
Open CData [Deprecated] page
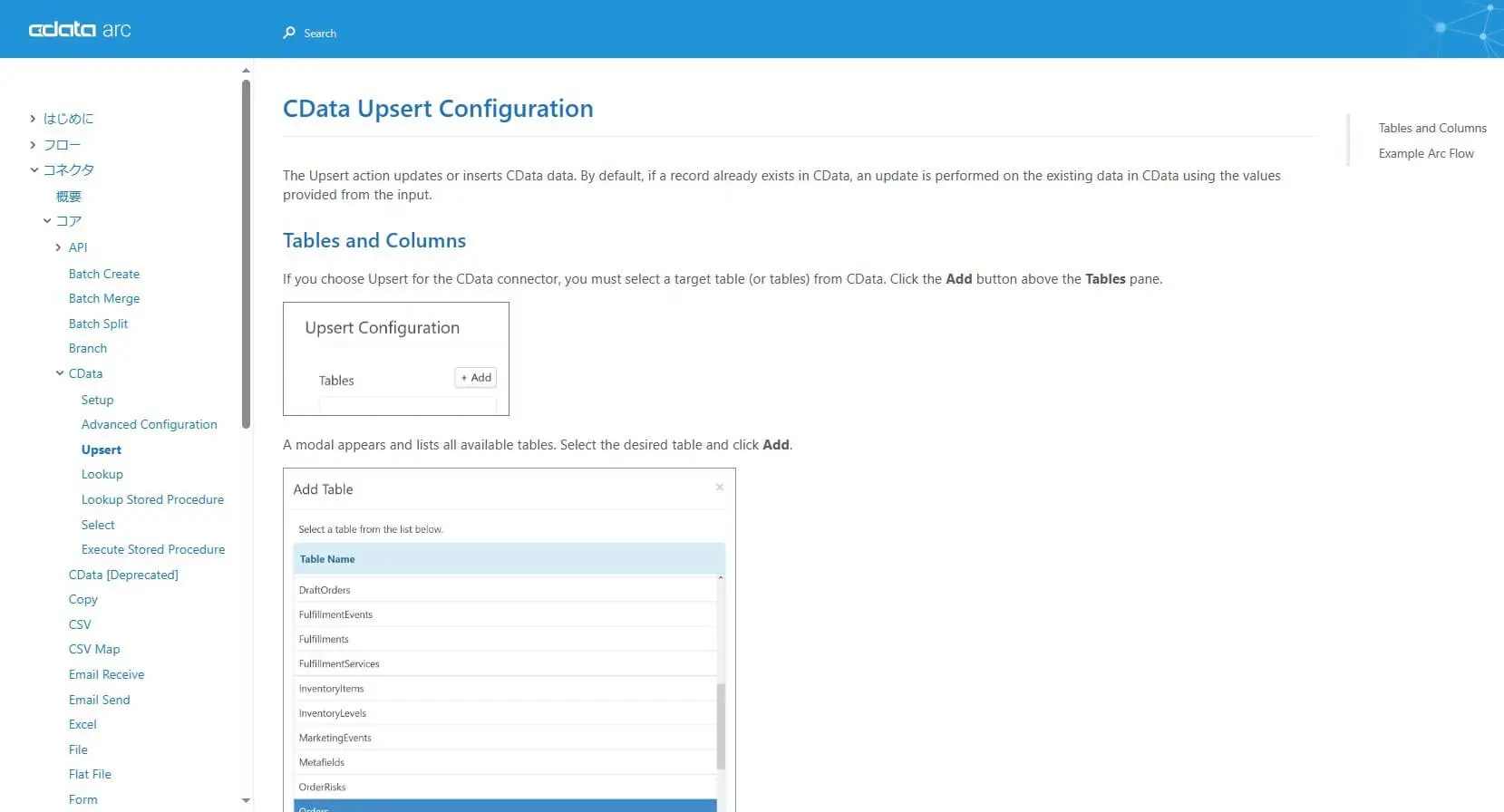pos(123,575)
